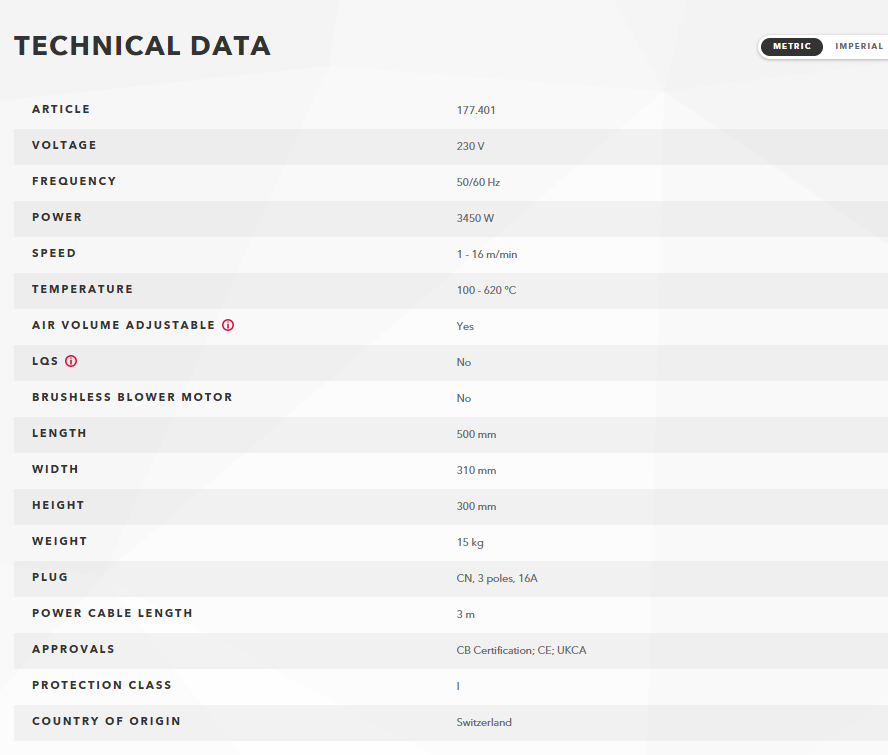Click the Air Volume Adjustable label
This screenshot has height=755, width=888.
pyautogui.click(x=123, y=325)
